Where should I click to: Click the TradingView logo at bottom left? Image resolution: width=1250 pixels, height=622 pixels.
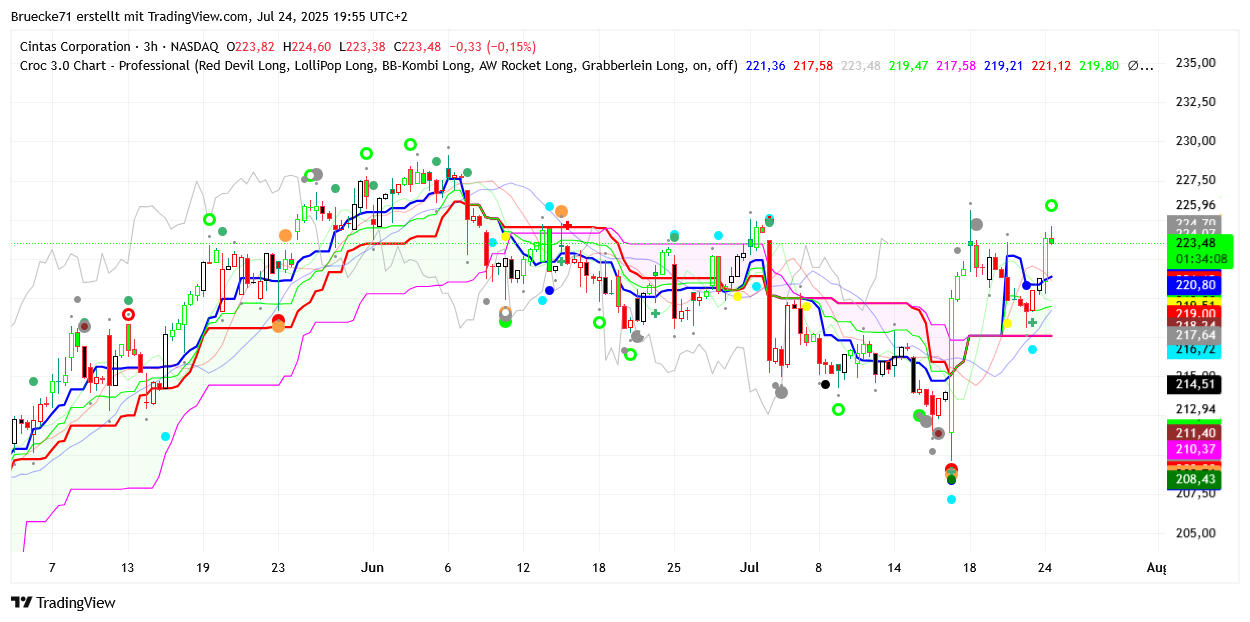(63, 603)
